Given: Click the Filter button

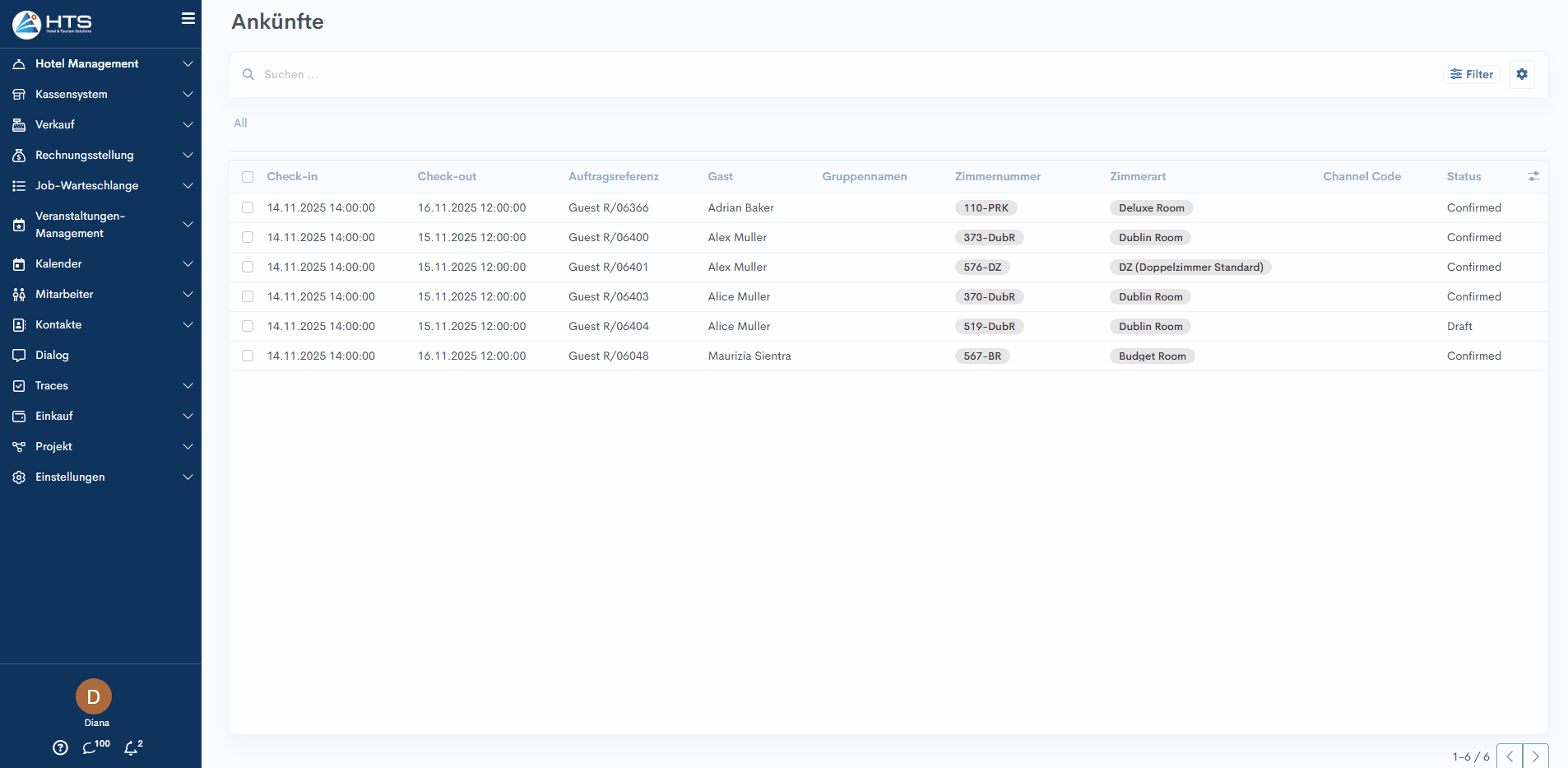Looking at the screenshot, I should click(x=1471, y=74).
